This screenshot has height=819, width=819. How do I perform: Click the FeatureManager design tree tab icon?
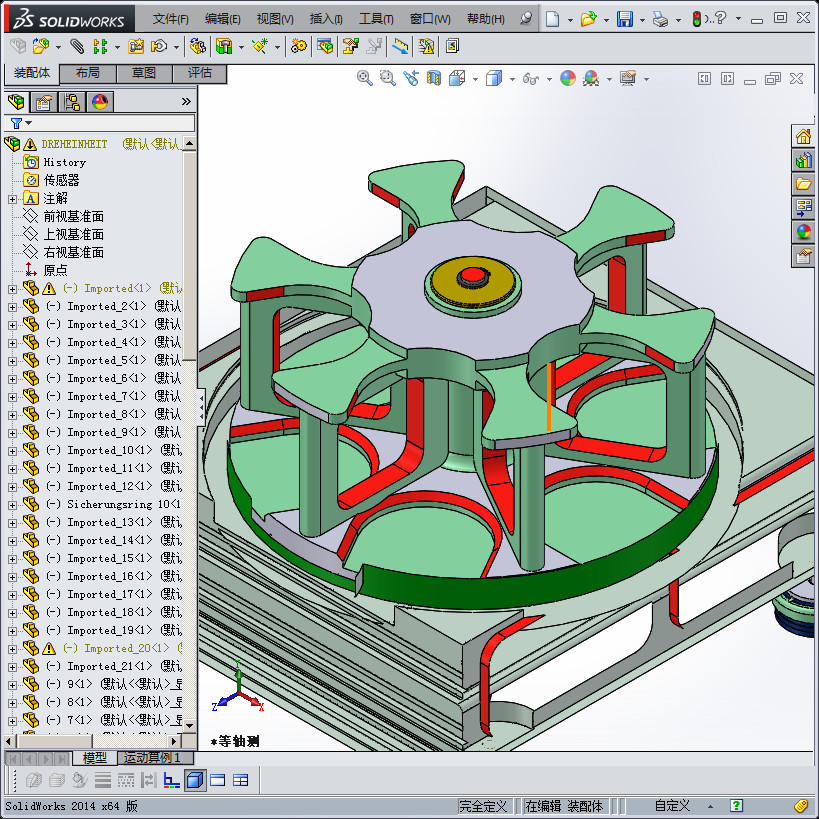click(19, 101)
